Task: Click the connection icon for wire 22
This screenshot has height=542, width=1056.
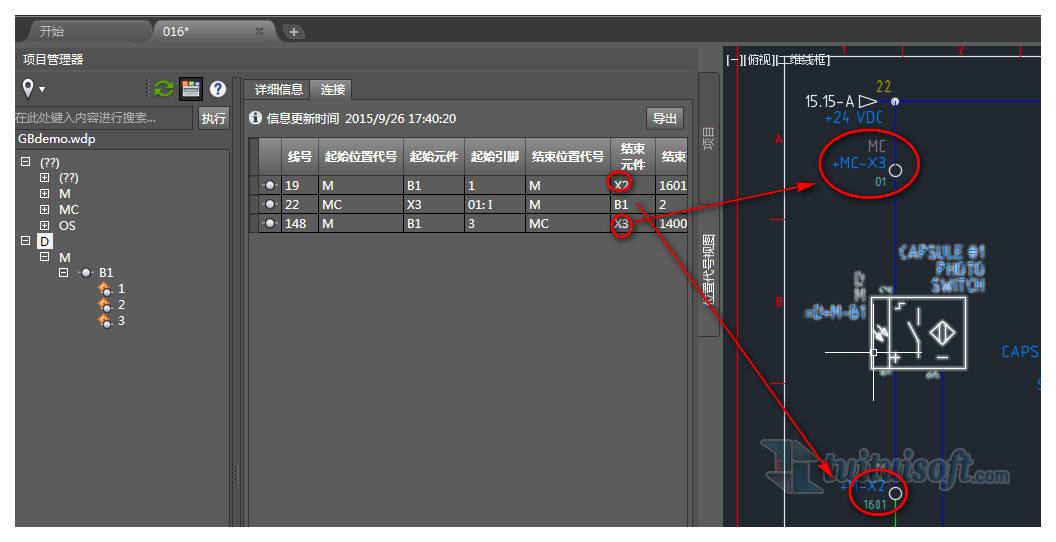Action: pos(269,204)
